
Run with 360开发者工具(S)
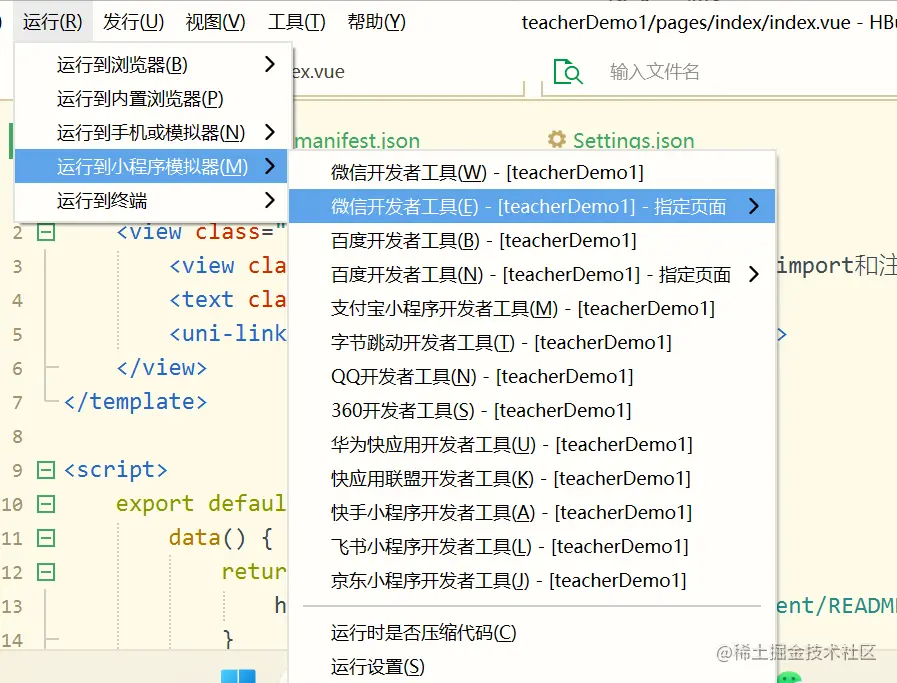coord(532,410)
